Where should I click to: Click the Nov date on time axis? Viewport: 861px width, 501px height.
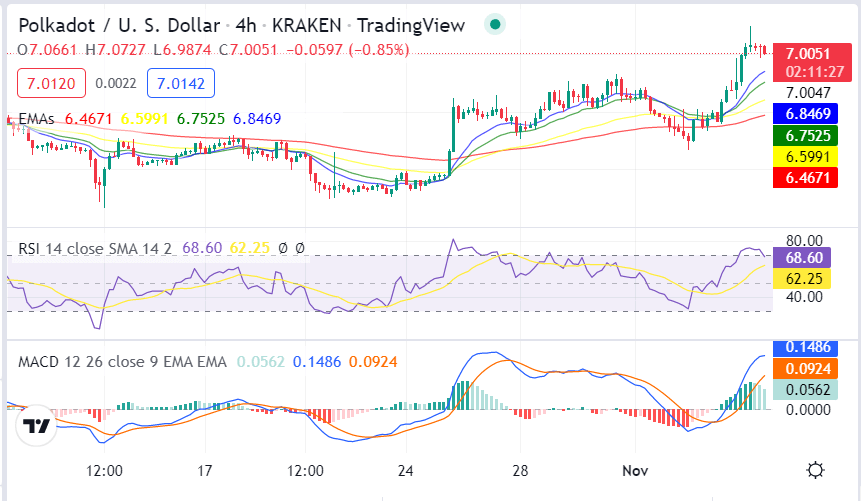[635, 471]
